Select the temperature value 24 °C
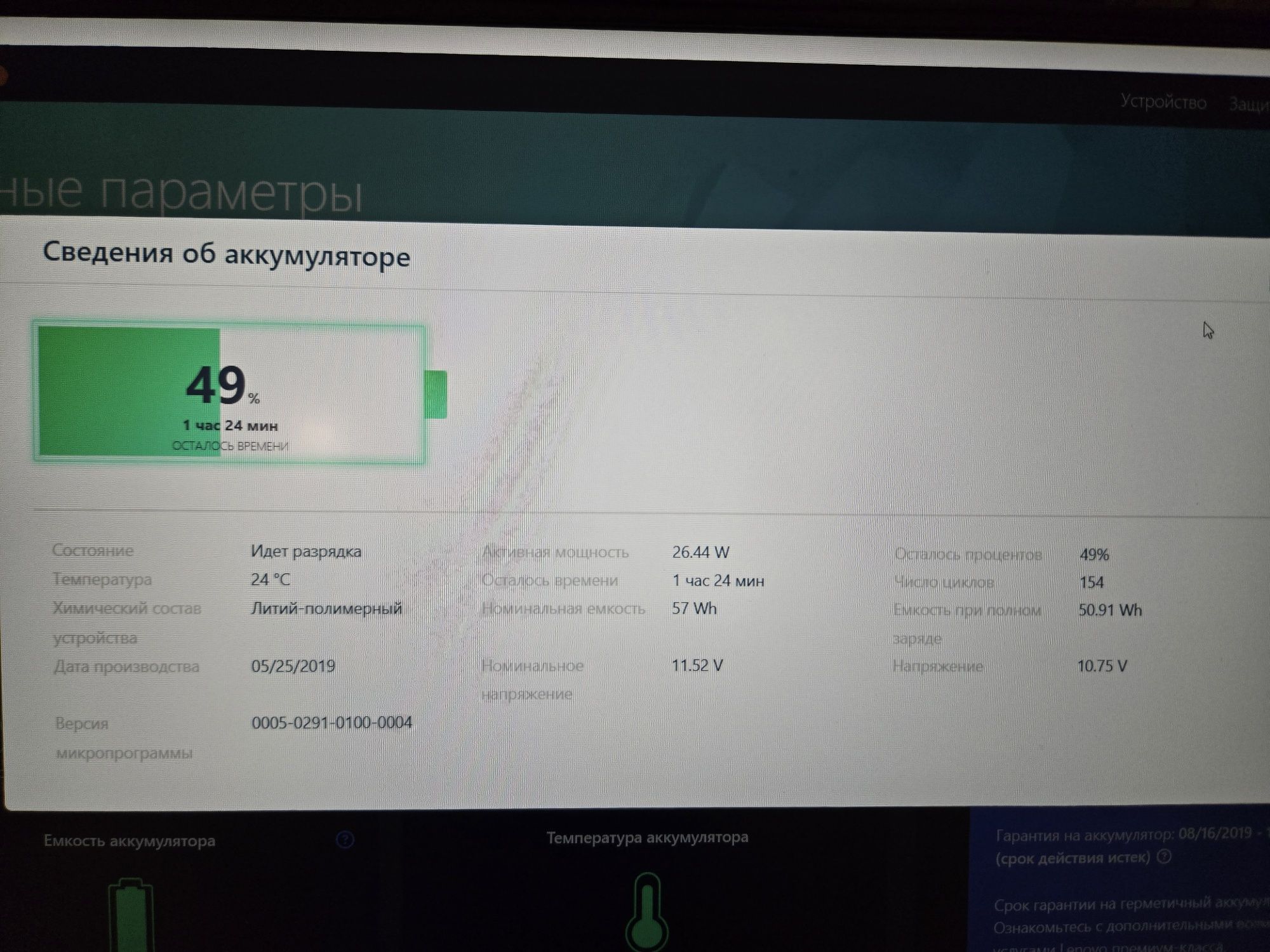 (x=271, y=579)
